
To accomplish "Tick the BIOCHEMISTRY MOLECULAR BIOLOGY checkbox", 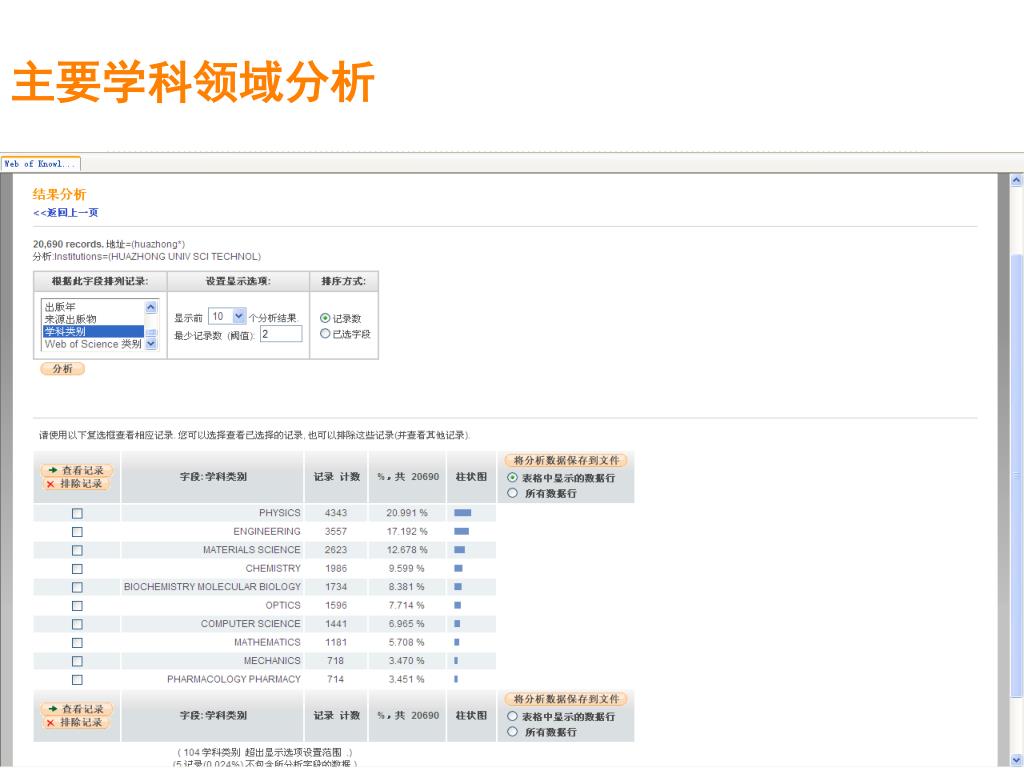I will coord(77,587).
